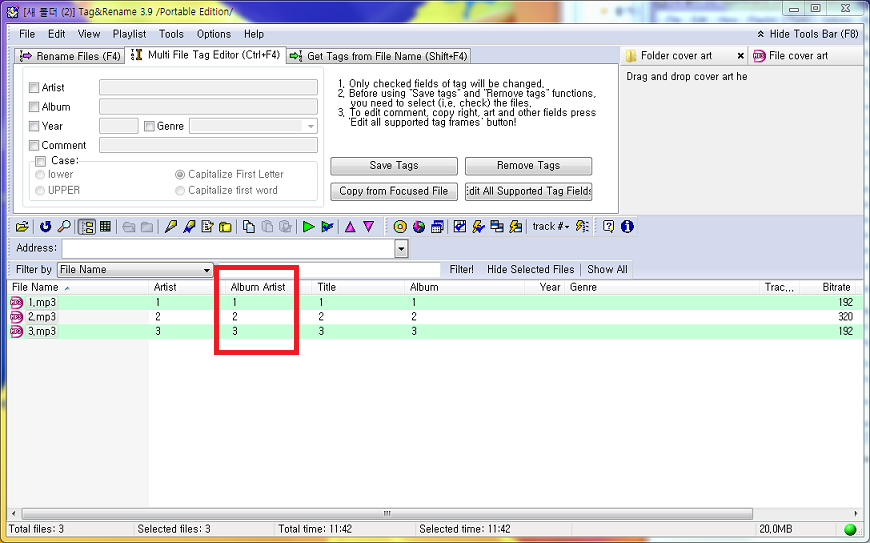This screenshot has width=870, height=543.
Task: Click the Save Tags button
Action: (x=394, y=166)
